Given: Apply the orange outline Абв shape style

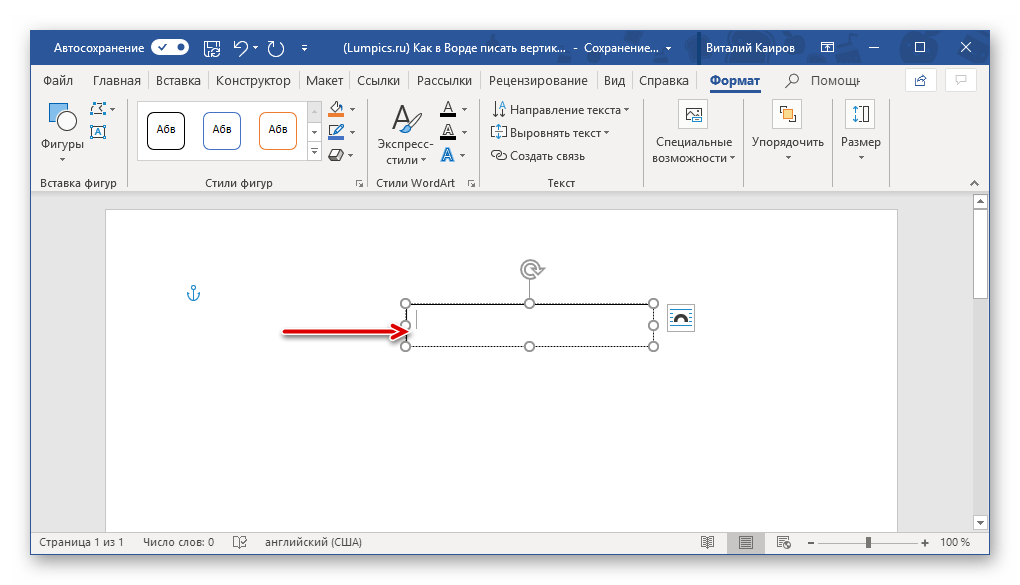Looking at the screenshot, I should click(278, 131).
